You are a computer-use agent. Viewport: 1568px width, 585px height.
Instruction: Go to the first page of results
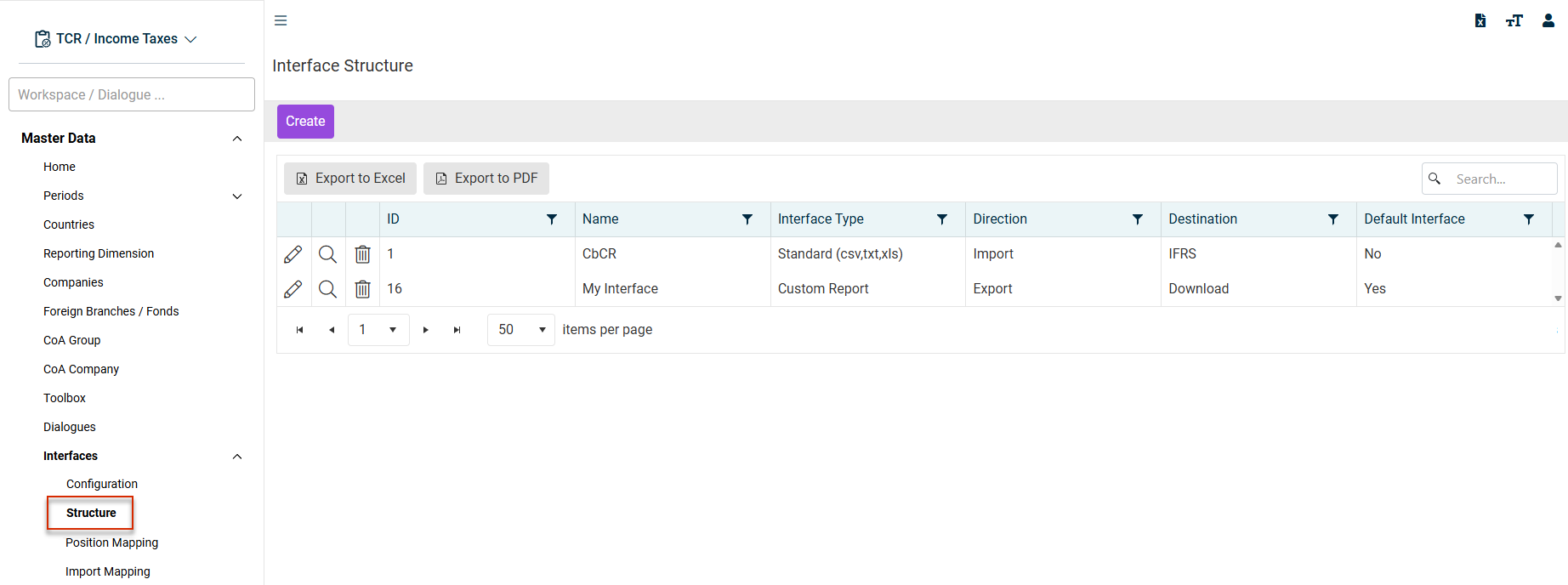(x=299, y=330)
